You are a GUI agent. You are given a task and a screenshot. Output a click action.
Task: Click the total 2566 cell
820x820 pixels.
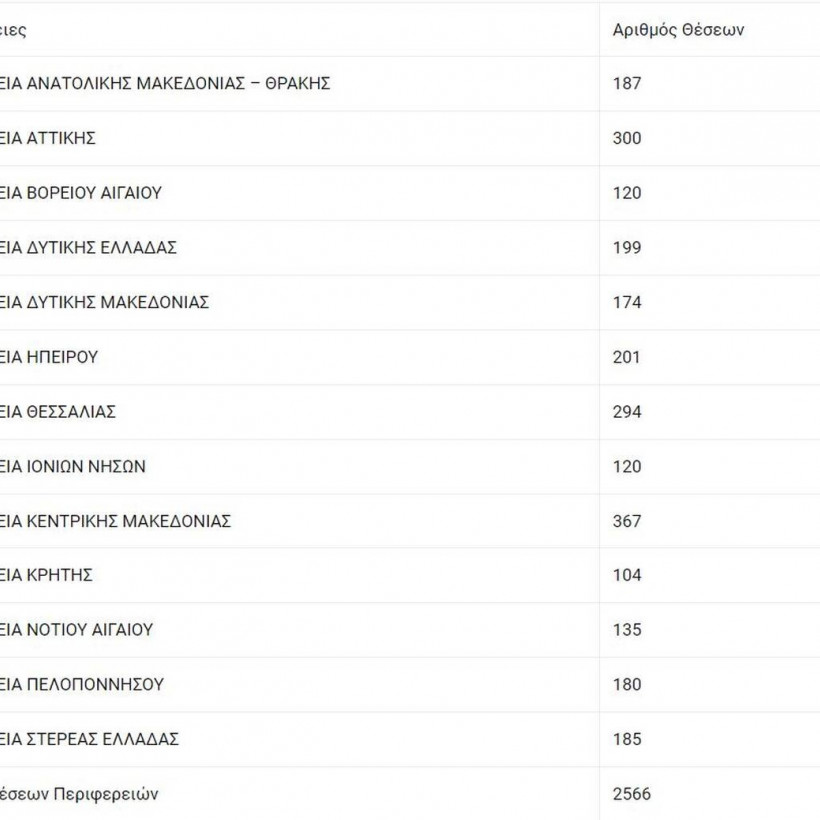click(631, 794)
